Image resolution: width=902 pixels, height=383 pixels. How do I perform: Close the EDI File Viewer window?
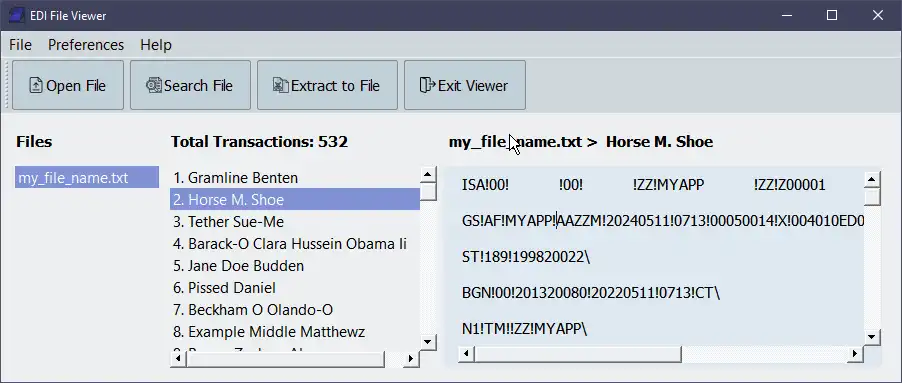(877, 16)
